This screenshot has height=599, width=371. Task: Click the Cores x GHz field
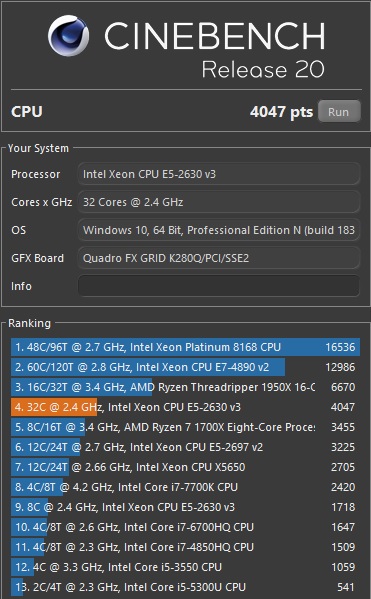[219, 202]
